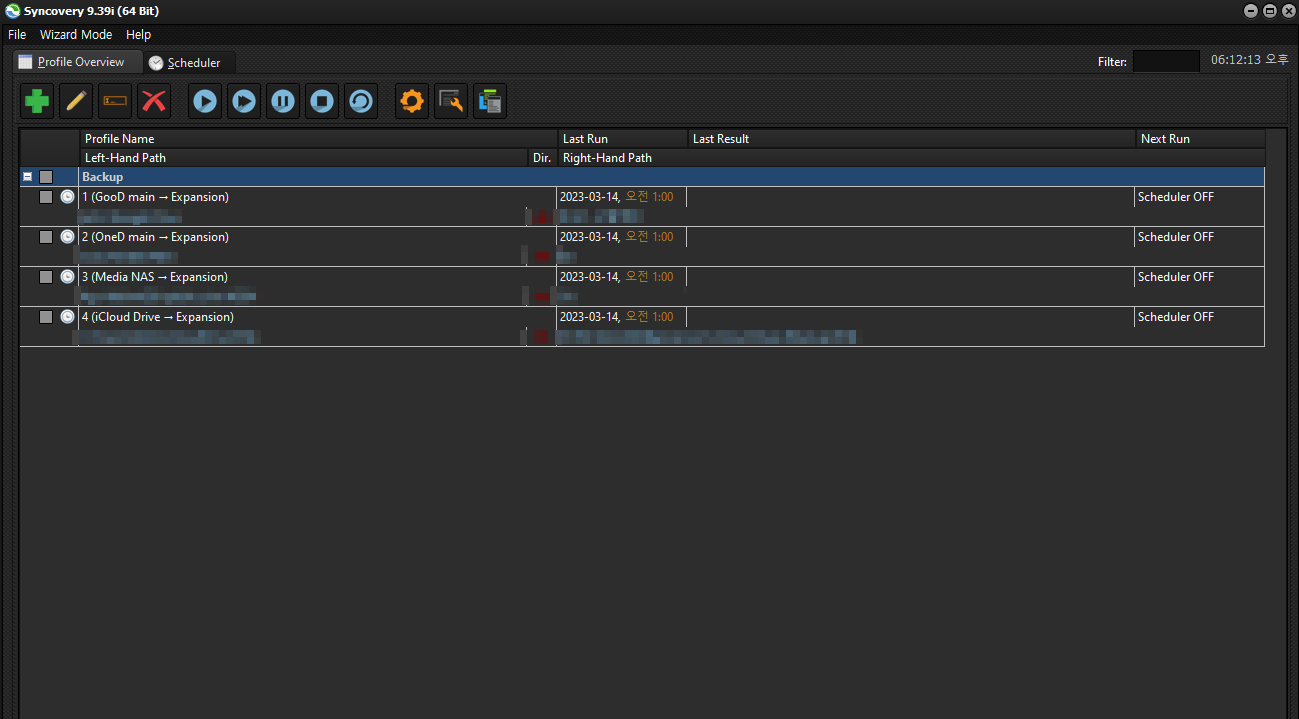Minimize the Syncovery window
Screen dimensions: 1299x719
(x=1250, y=11)
